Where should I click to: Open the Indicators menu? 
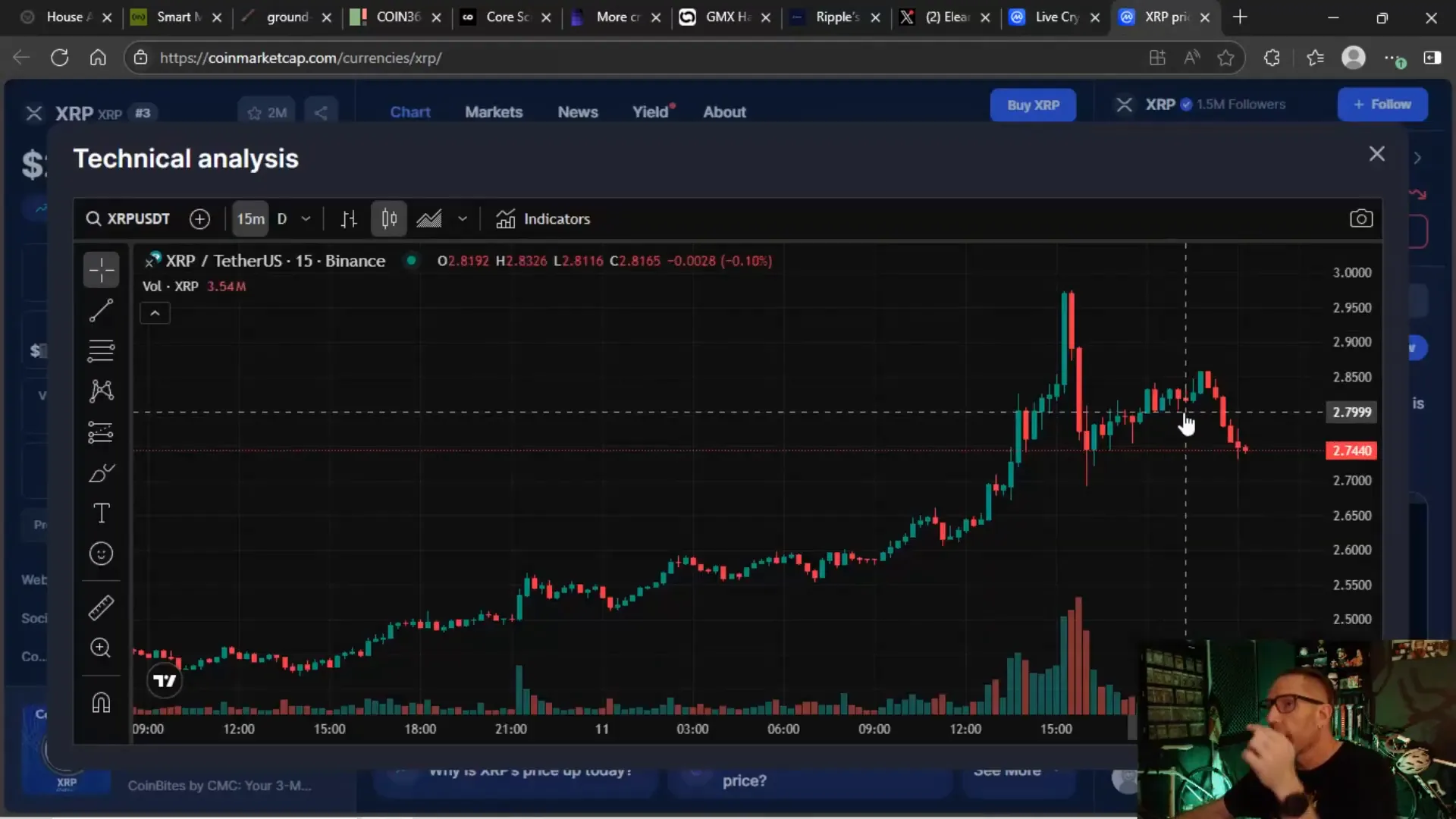543,219
